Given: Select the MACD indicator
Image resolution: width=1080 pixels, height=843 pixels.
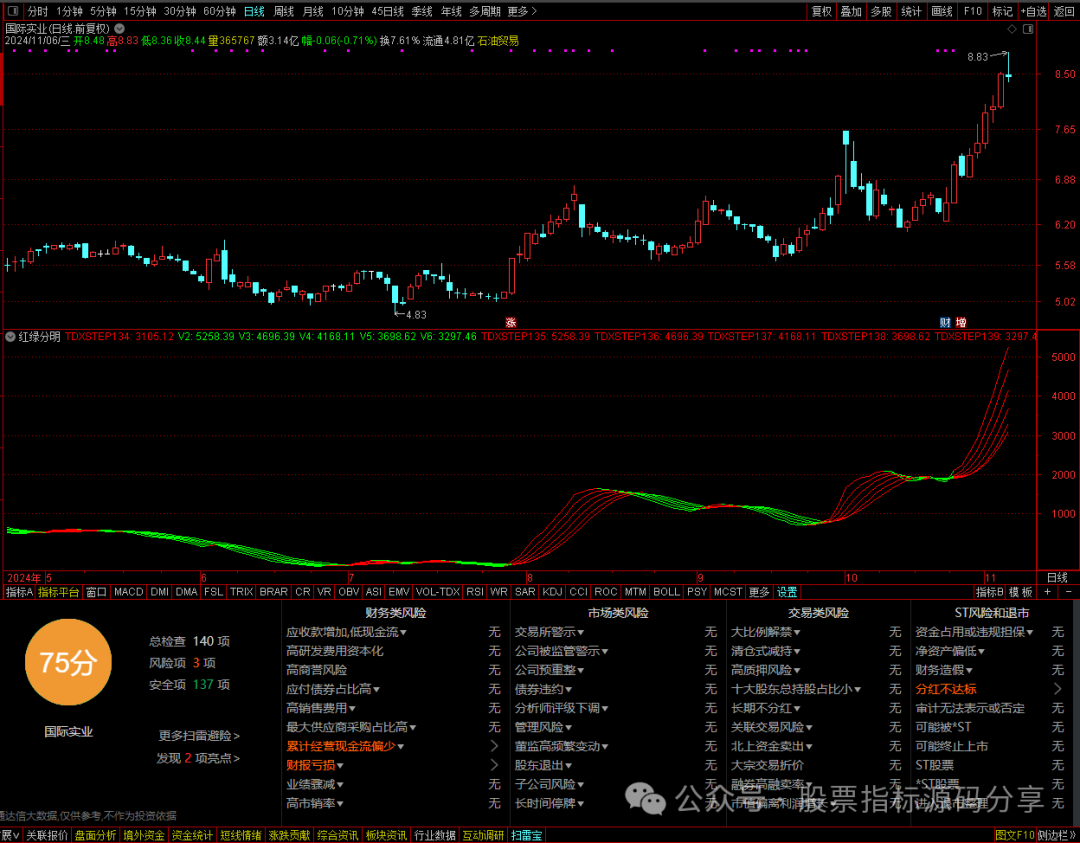Looking at the screenshot, I should (x=129, y=592).
